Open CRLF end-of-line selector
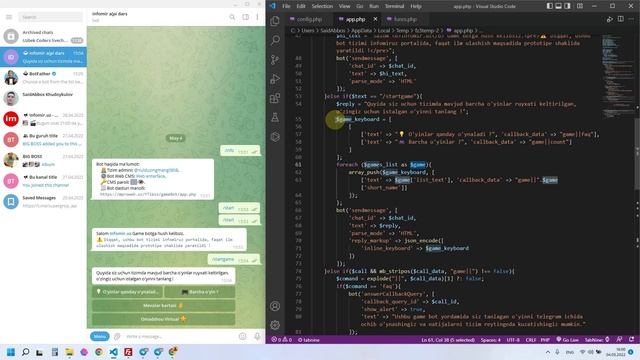Image resolution: width=640 pixels, height=360 pixels. tap(531, 340)
